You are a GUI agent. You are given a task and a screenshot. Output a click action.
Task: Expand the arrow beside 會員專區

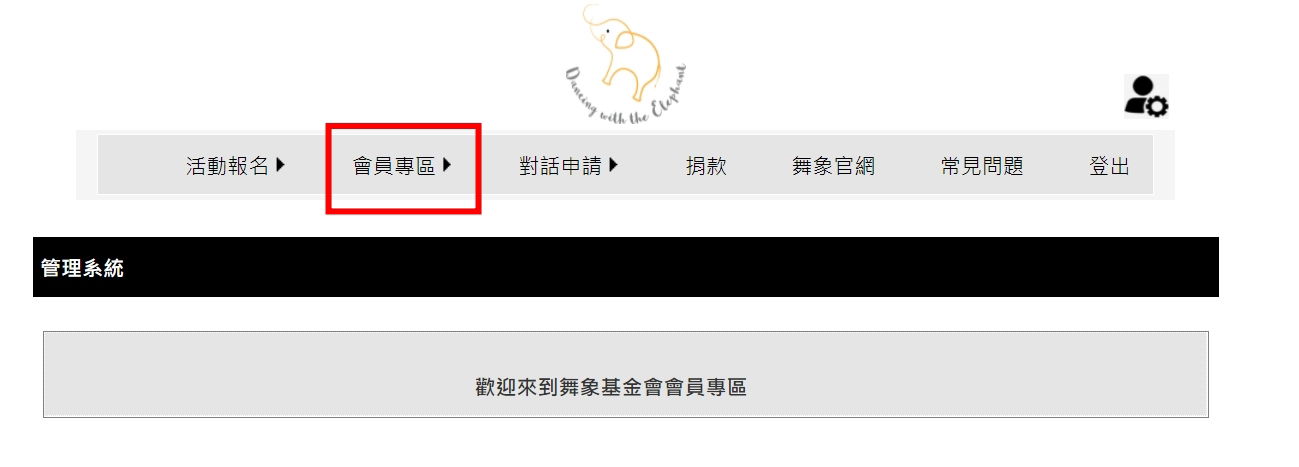[447, 165]
